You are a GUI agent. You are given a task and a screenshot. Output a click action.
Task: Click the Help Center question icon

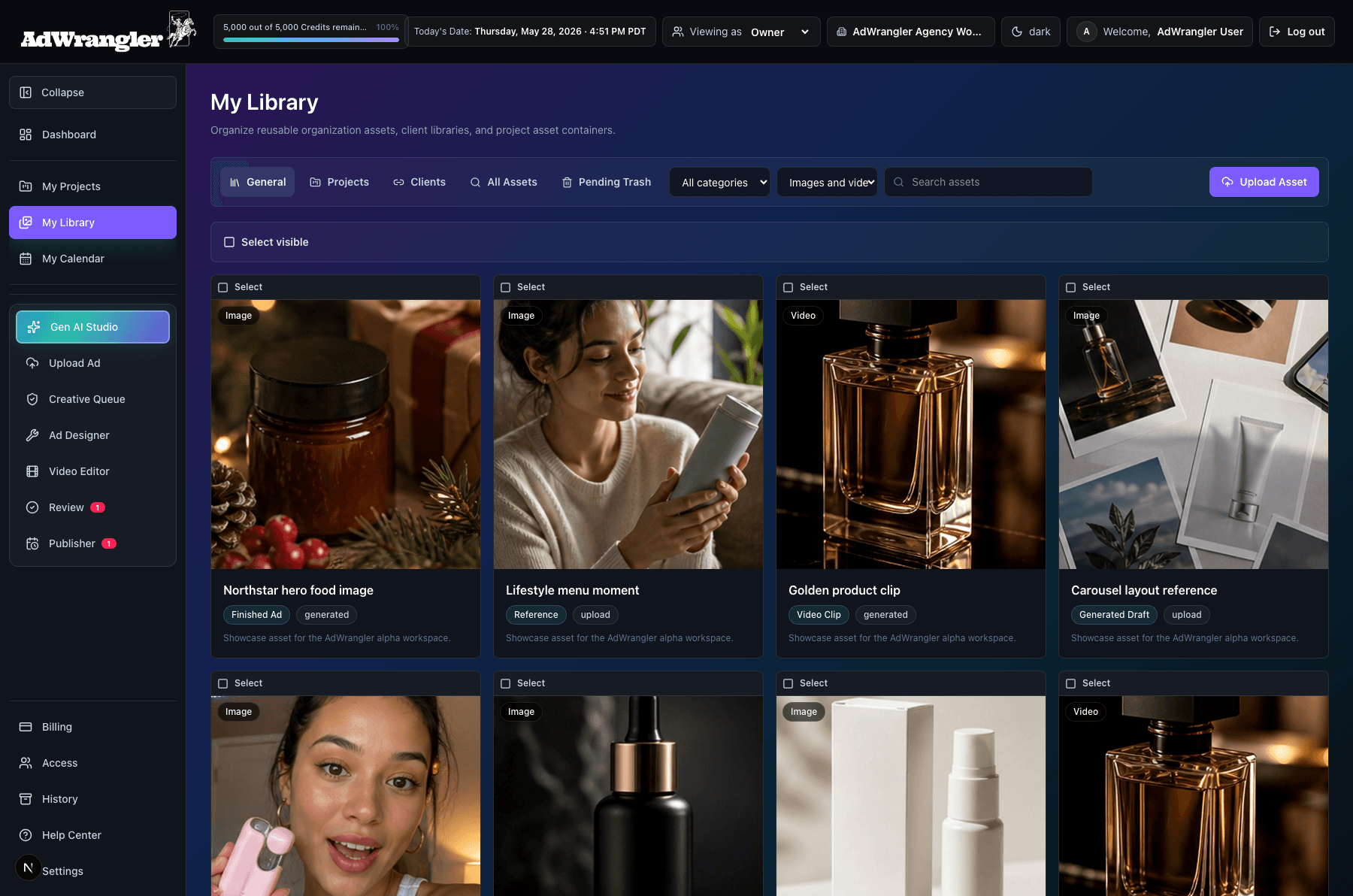point(26,835)
